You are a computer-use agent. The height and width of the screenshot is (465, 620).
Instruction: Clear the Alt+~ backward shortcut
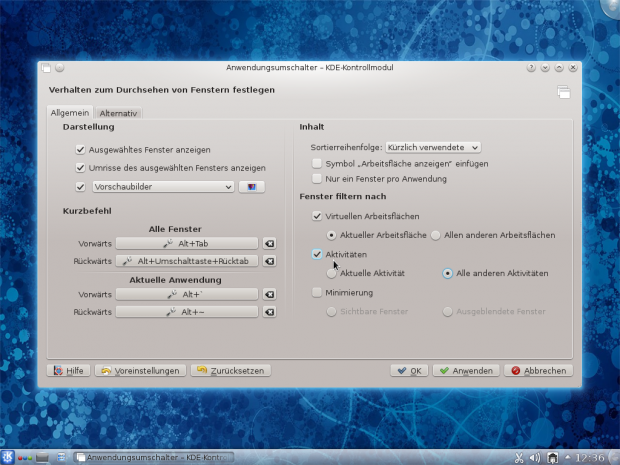click(x=268, y=312)
